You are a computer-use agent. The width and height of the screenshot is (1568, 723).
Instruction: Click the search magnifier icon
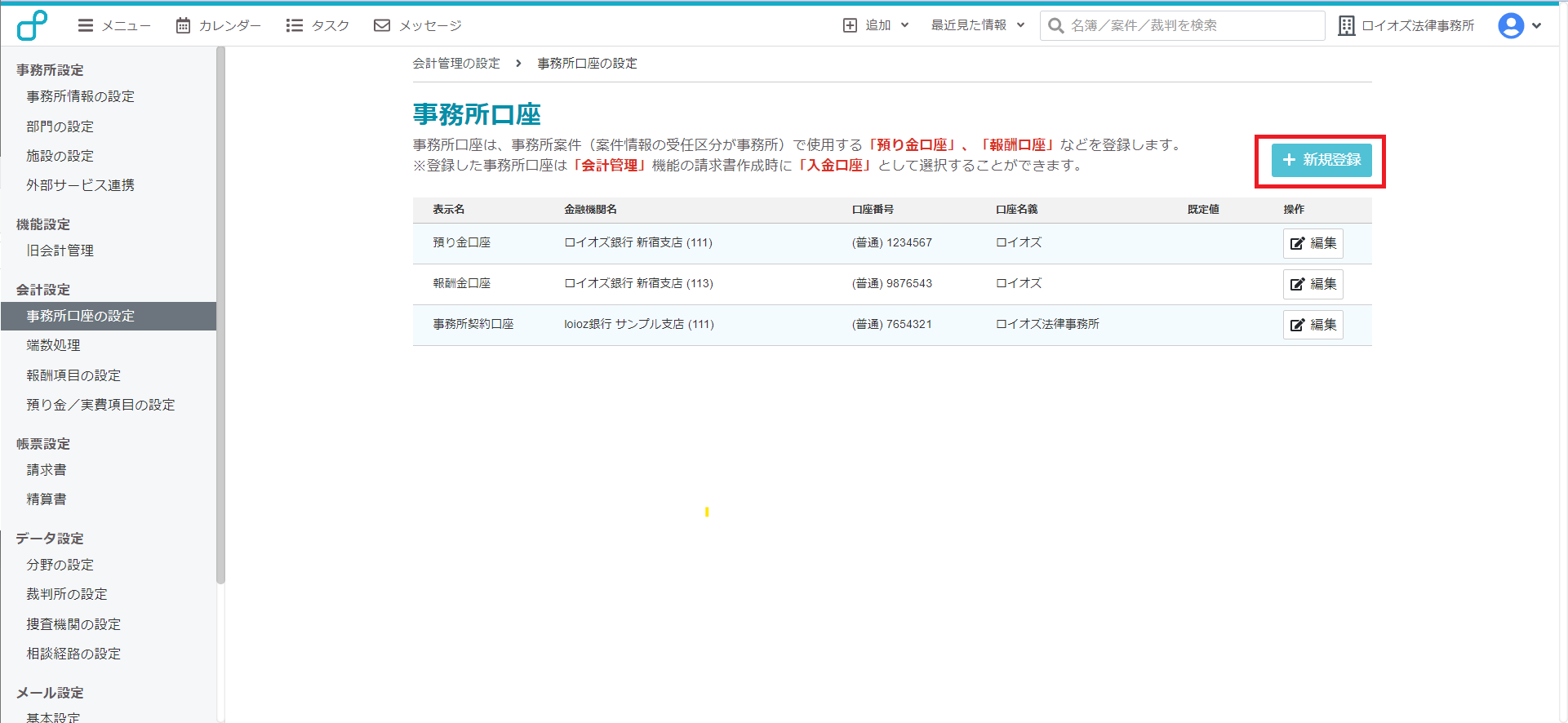coord(1055,25)
